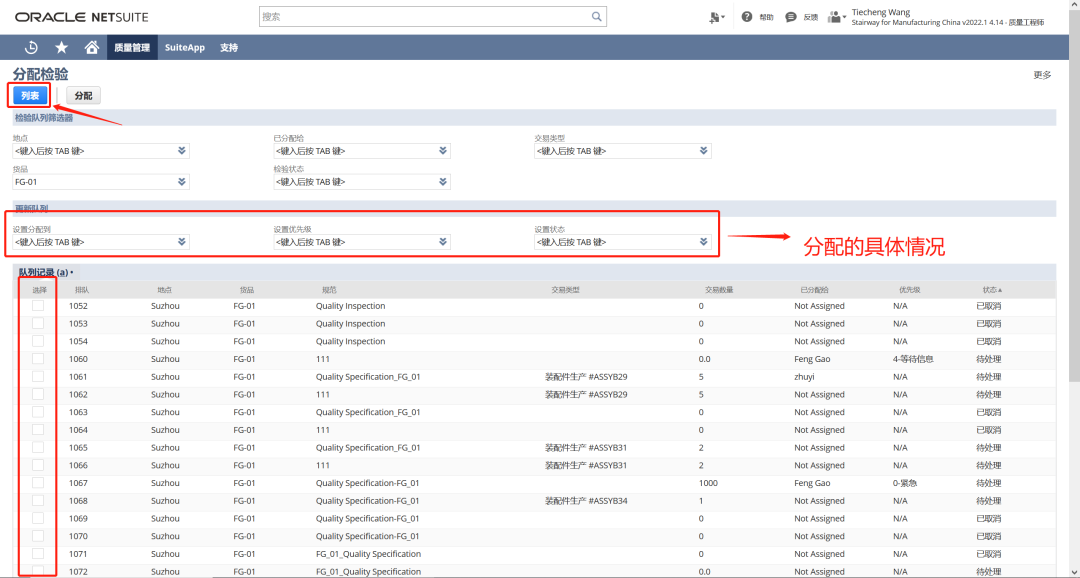
Task: Open the 质量管理 menu
Action: click(x=132, y=48)
